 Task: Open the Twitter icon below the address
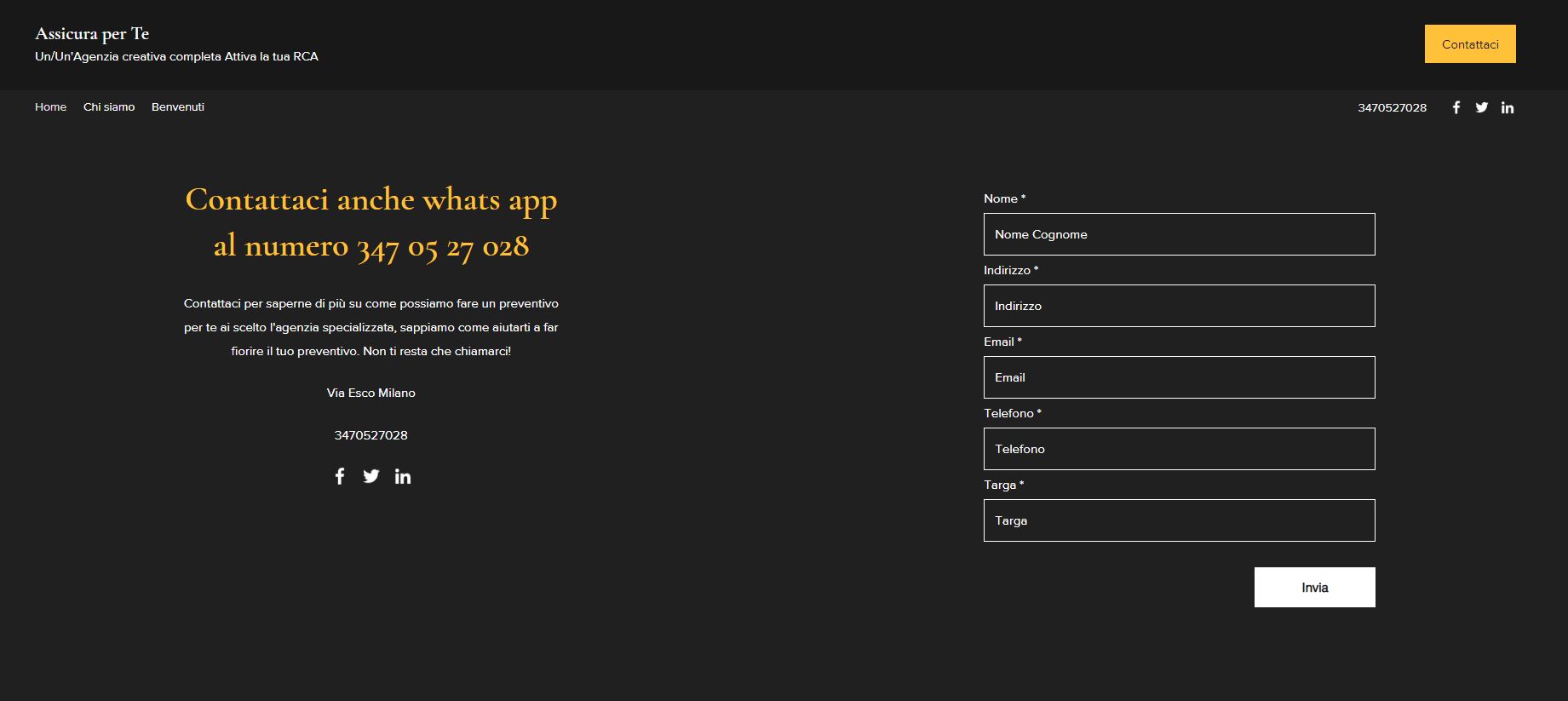coord(371,476)
